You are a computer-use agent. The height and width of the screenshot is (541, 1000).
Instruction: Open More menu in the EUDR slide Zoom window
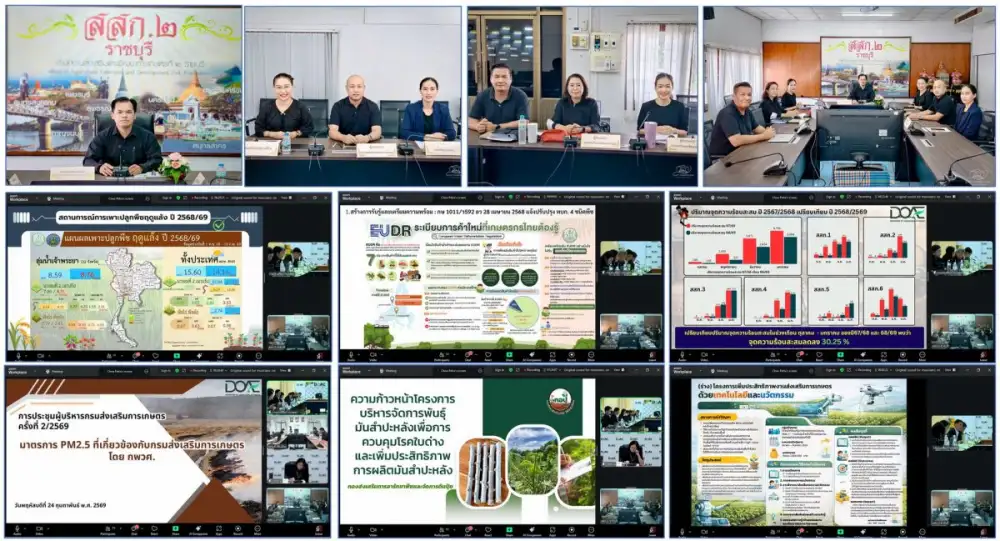(591, 355)
